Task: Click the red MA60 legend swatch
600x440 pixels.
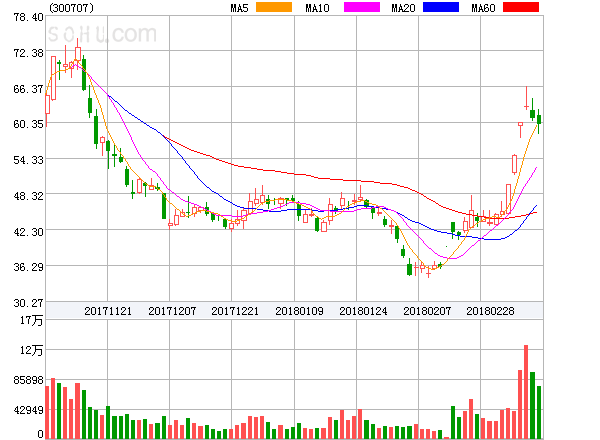Action: 521,7
